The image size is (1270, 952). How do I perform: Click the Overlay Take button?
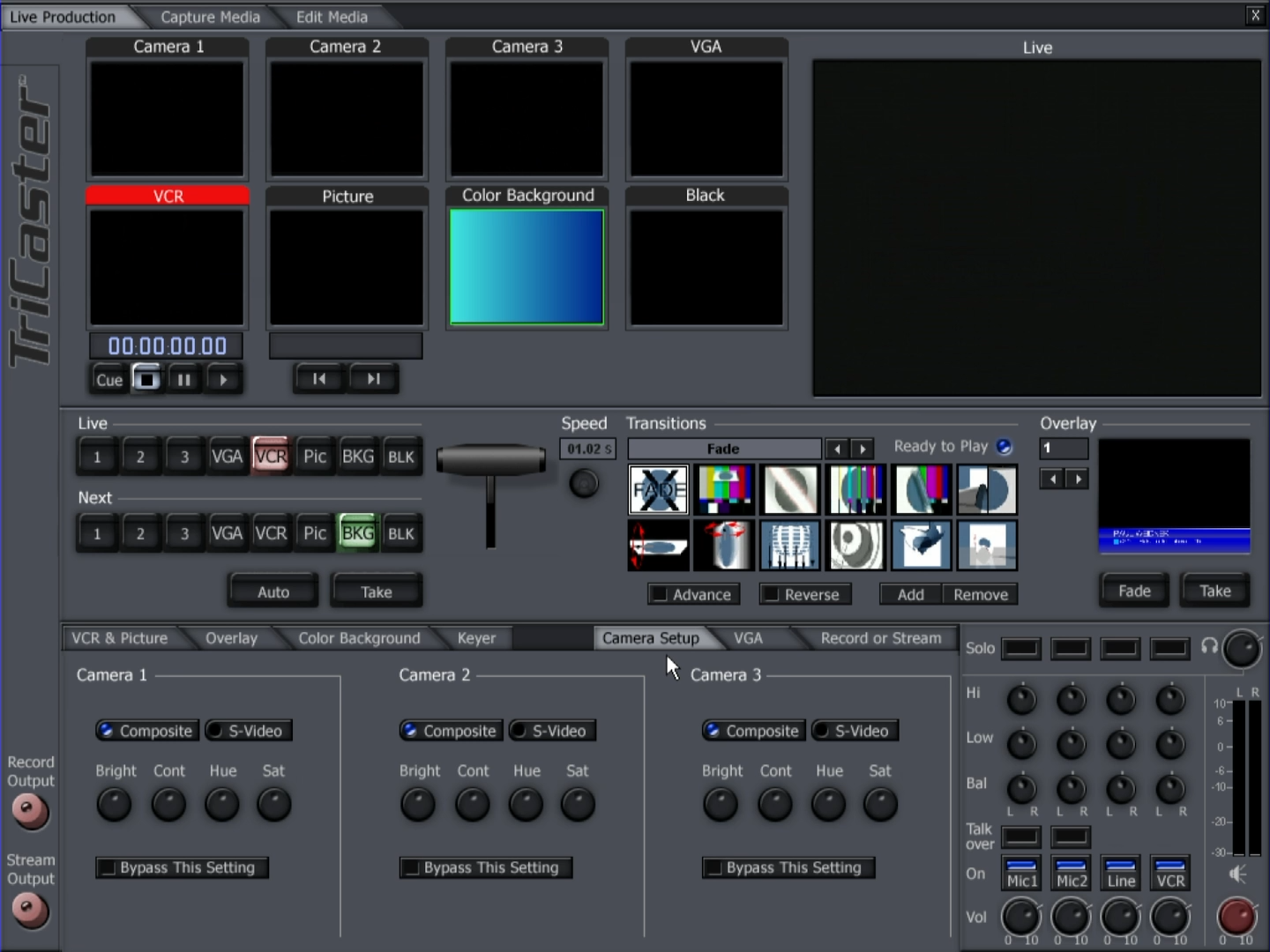[x=1214, y=591]
